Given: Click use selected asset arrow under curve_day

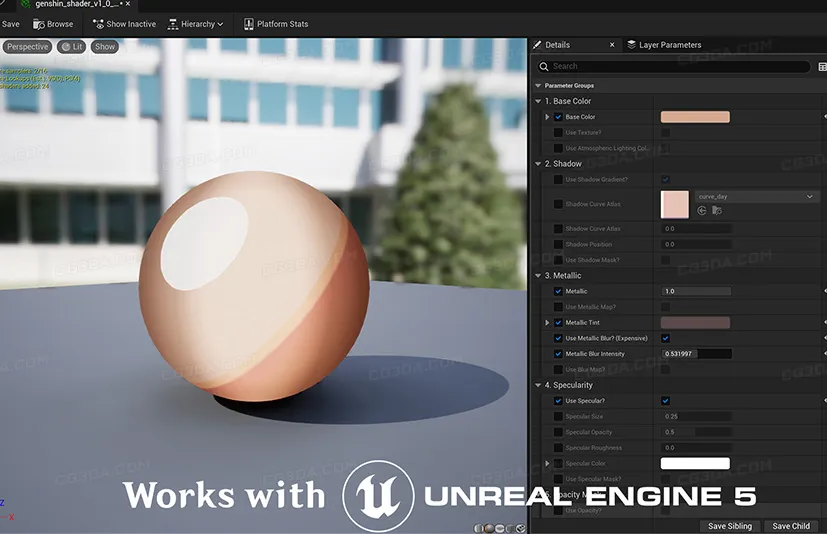Looking at the screenshot, I should click(701, 211).
